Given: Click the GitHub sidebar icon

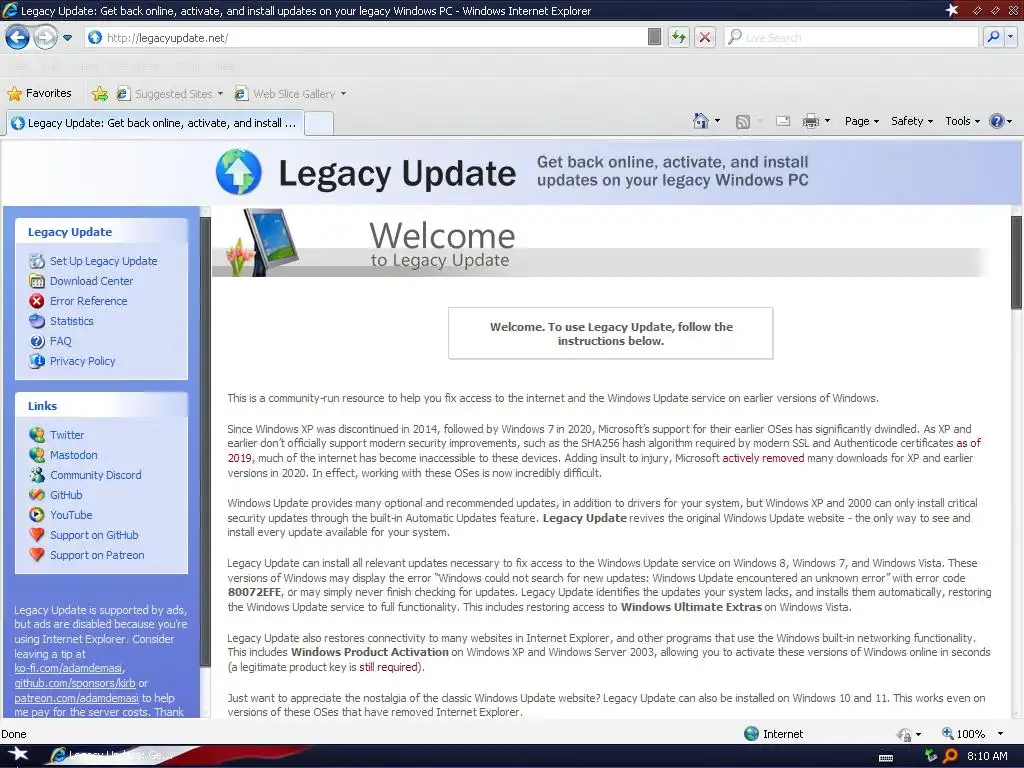Looking at the screenshot, I should point(37,495).
